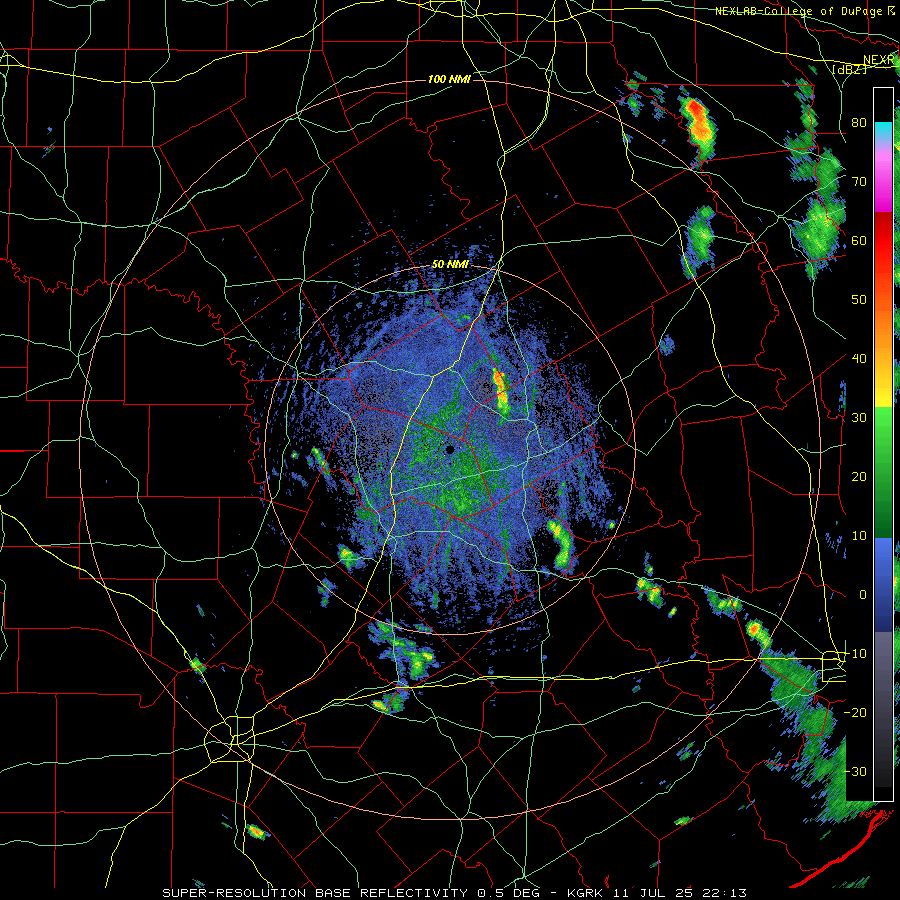Click the 60 value on the dBZ scale
This screenshot has width=900, height=900.
(x=859, y=240)
